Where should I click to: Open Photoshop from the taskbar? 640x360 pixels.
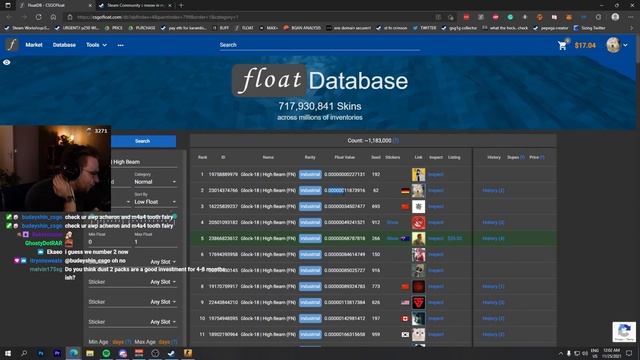41,353
